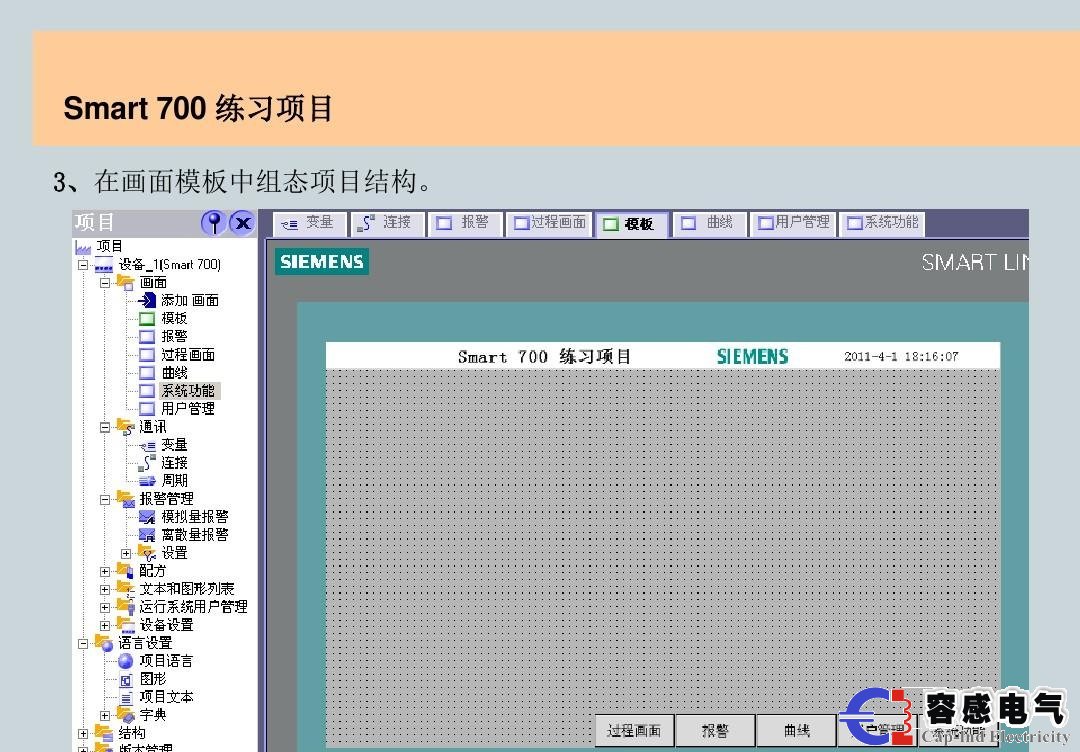Select the 设备设置 tree label
Viewport: 1080px width, 752px height.
click(167, 625)
